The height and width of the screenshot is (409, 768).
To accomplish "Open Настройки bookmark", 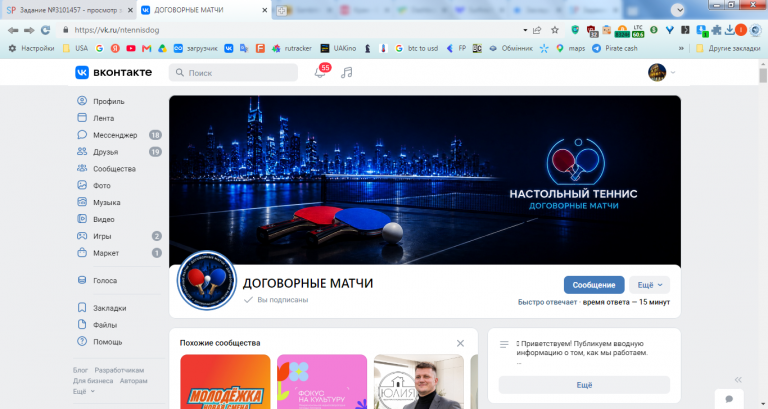I will click(x=31, y=48).
